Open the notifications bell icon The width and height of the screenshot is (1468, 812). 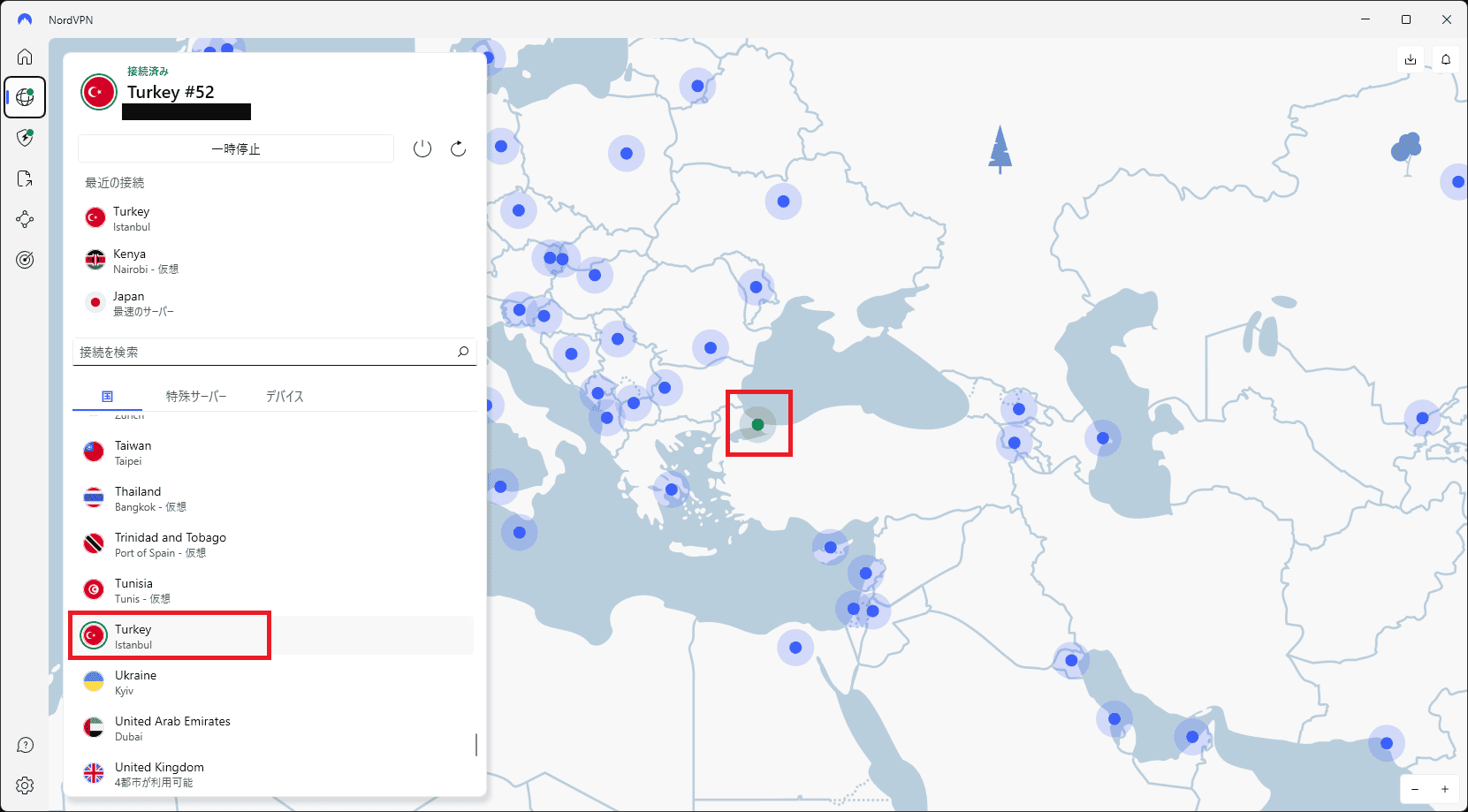pos(1446,59)
